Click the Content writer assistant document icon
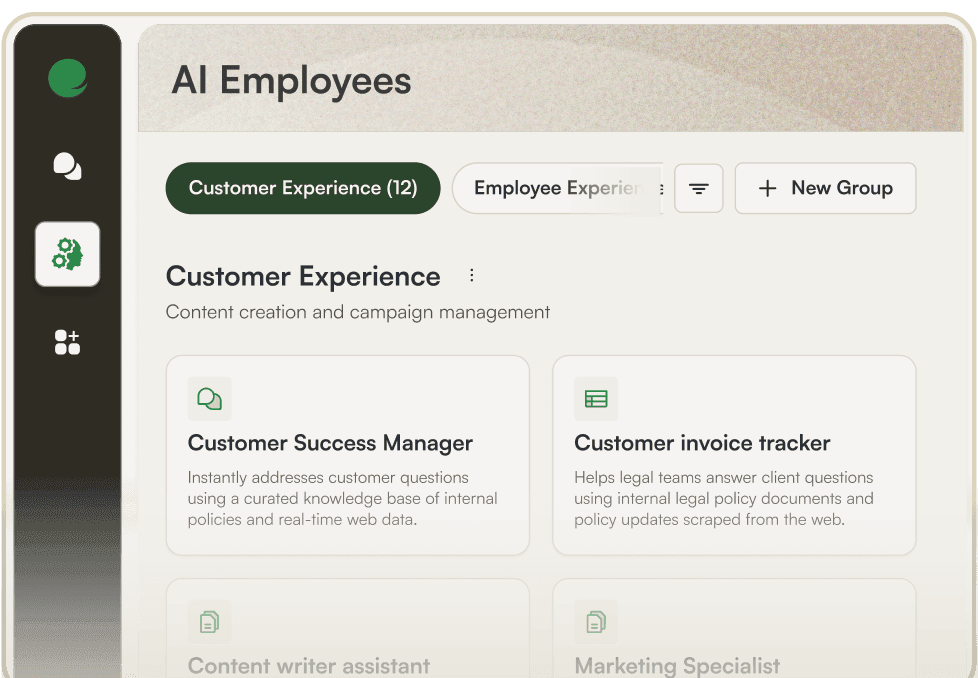The width and height of the screenshot is (978, 678). [210, 621]
